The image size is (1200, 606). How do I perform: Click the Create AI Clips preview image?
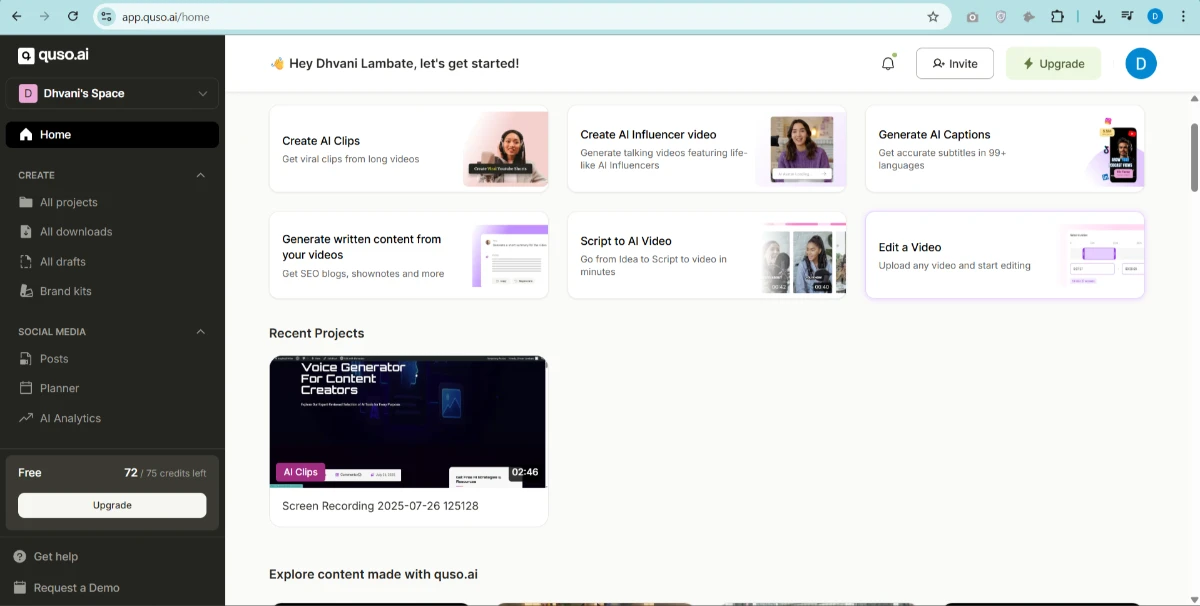coord(506,149)
